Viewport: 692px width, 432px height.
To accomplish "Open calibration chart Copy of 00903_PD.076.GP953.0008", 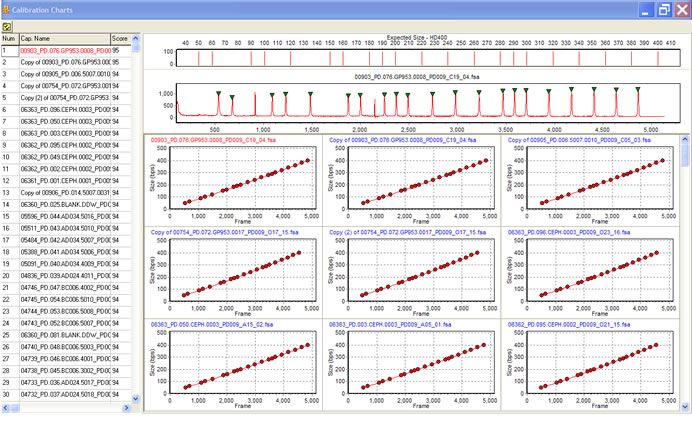I will [x=412, y=179].
